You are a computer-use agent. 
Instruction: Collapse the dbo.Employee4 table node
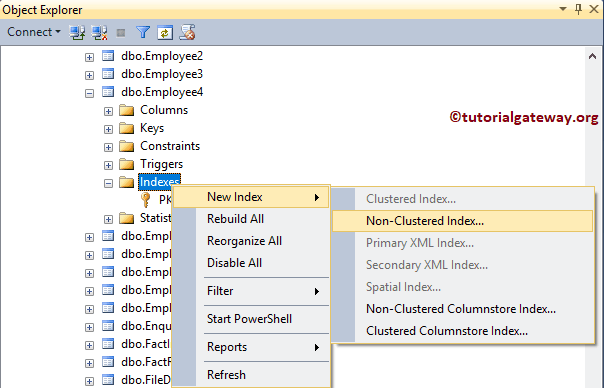(x=89, y=93)
